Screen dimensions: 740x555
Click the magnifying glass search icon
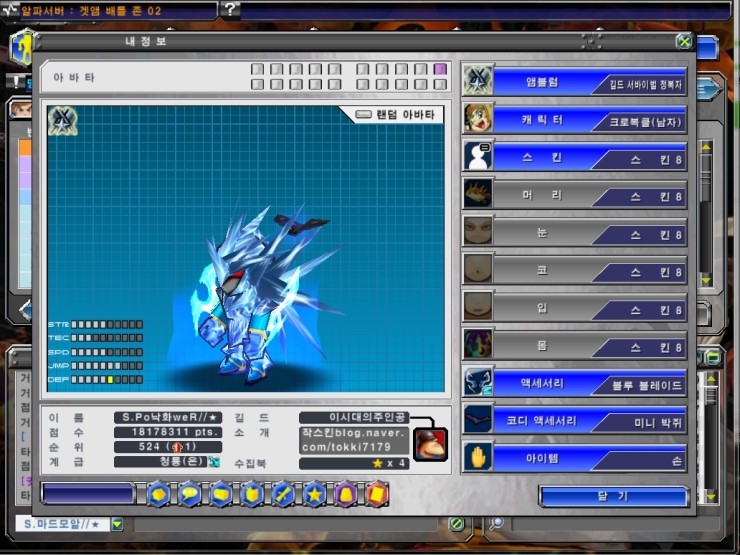pos(496,523)
